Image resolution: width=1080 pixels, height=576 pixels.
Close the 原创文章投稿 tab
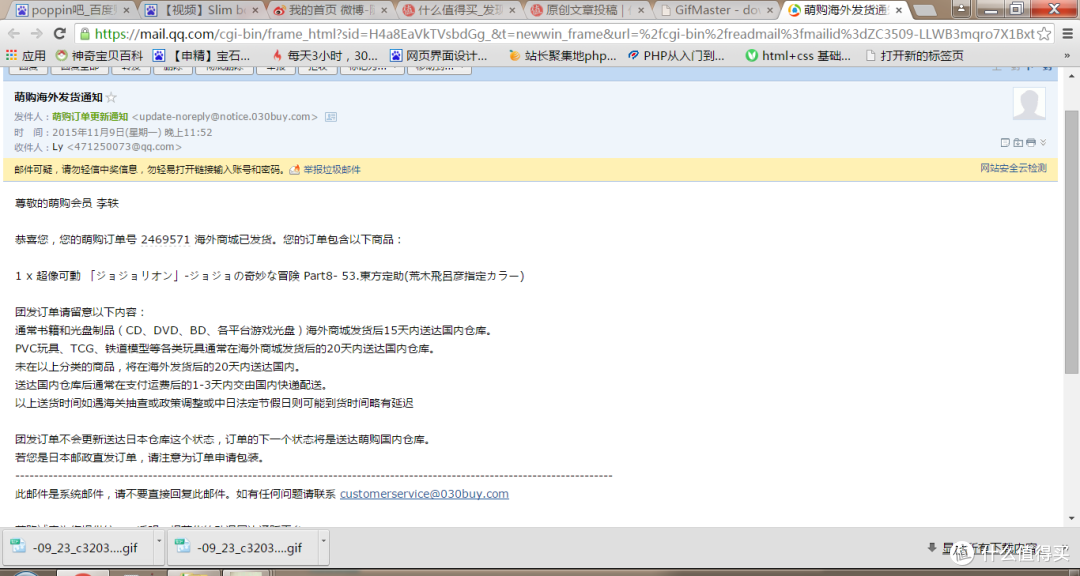[641, 10]
